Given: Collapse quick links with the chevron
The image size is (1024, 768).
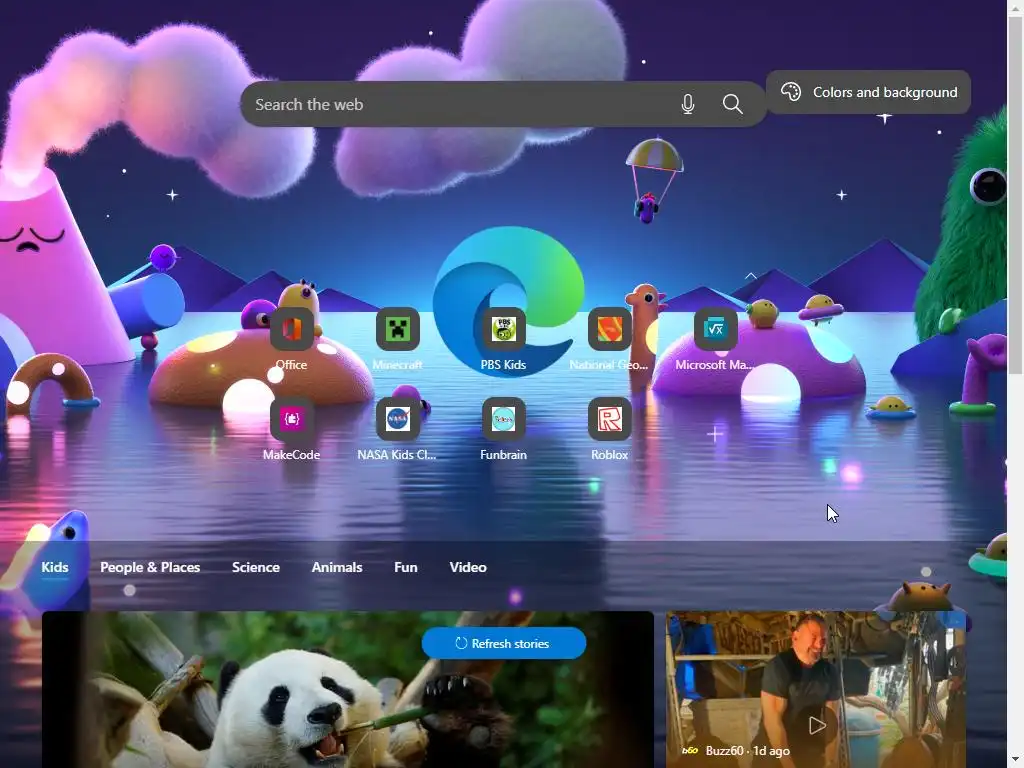Looking at the screenshot, I should (x=750, y=276).
